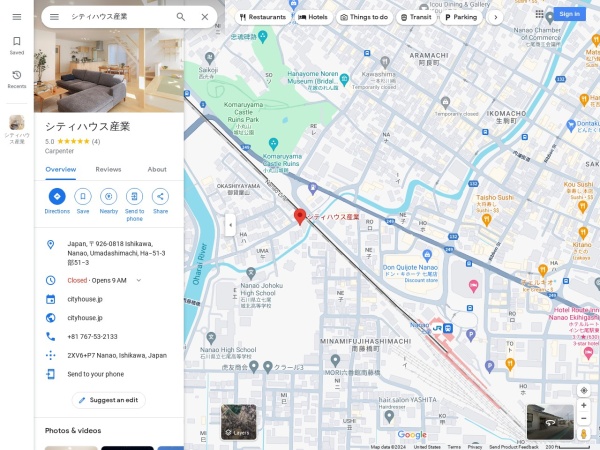The image size is (600, 450).
Task: Click the Saikoji temple marker
Action: click(209, 59)
